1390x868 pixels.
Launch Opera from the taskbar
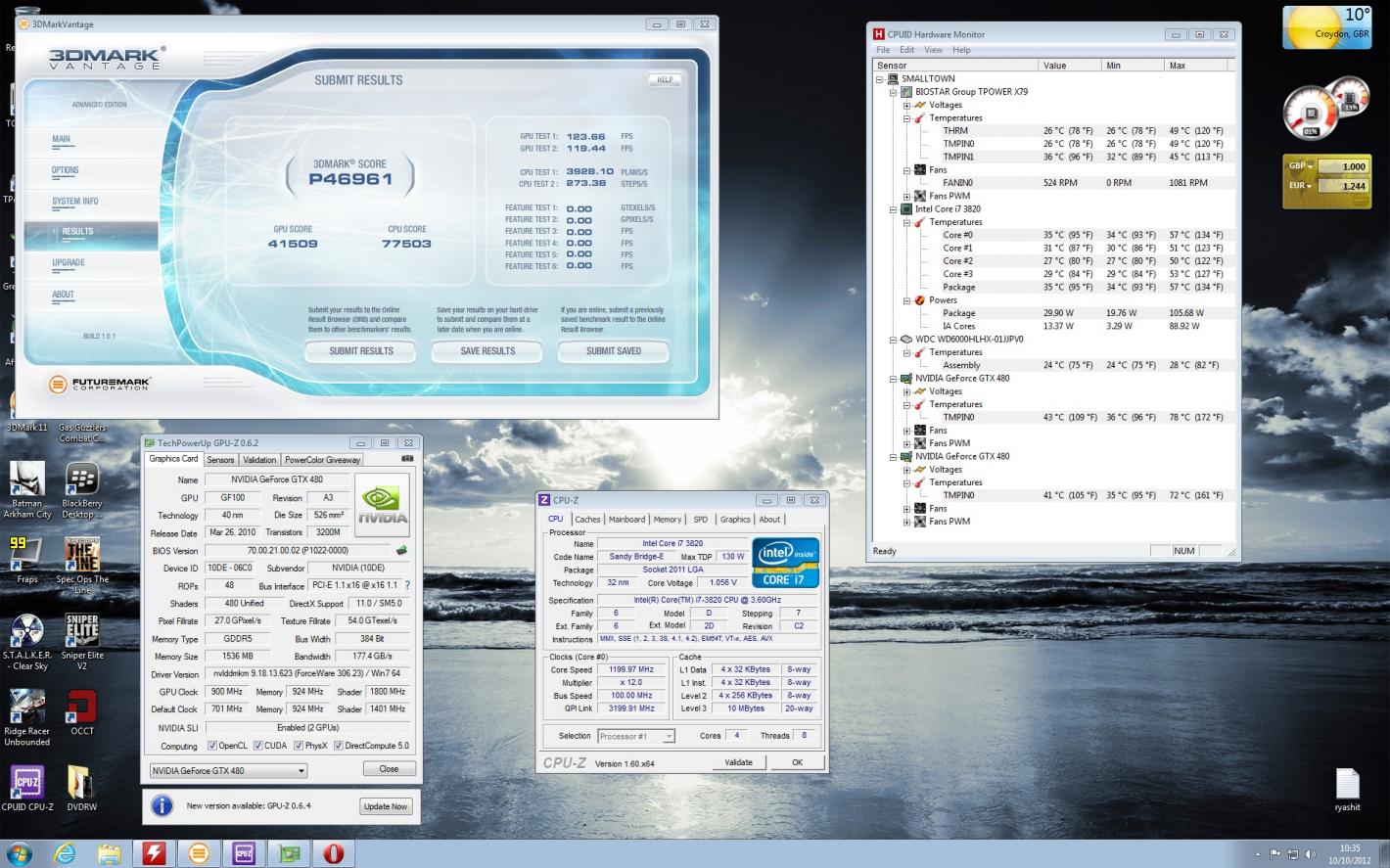[x=334, y=853]
